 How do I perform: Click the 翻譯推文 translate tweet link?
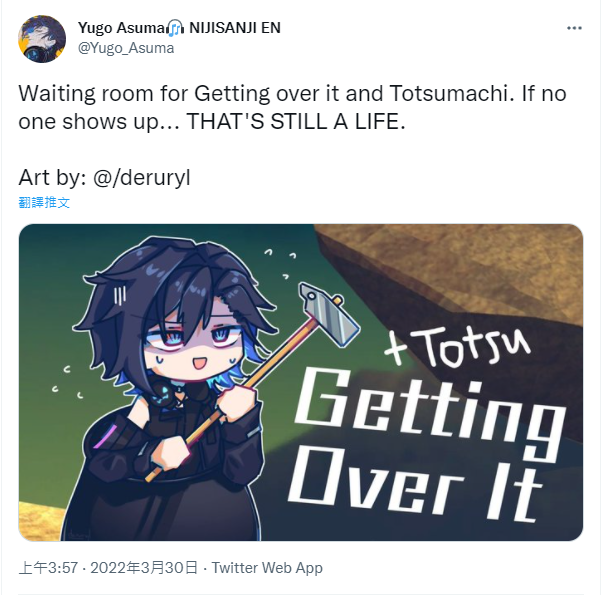(44, 202)
